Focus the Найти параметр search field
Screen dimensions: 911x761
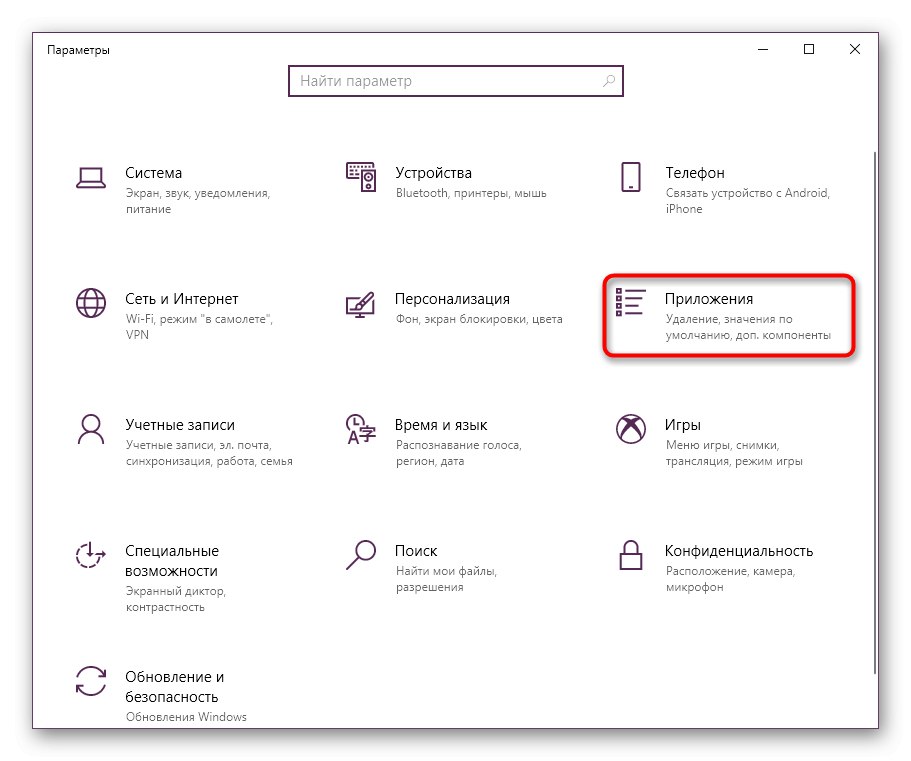[440, 81]
